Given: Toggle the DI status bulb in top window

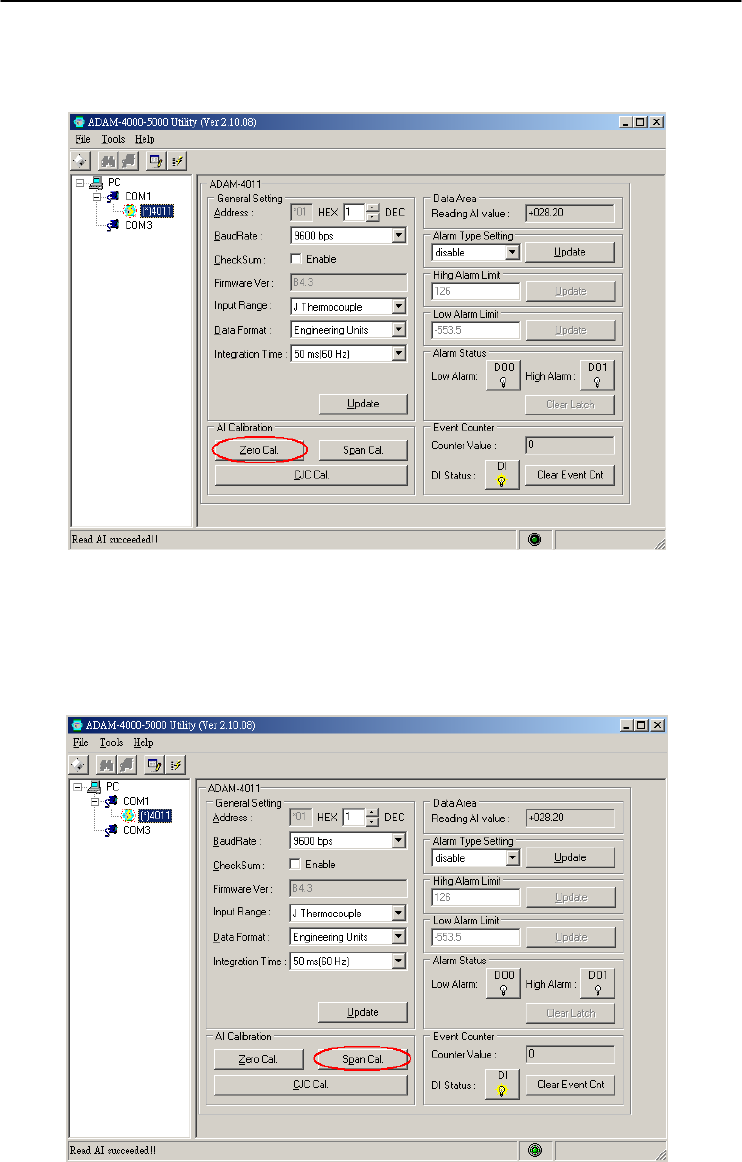Looking at the screenshot, I should pos(502,475).
